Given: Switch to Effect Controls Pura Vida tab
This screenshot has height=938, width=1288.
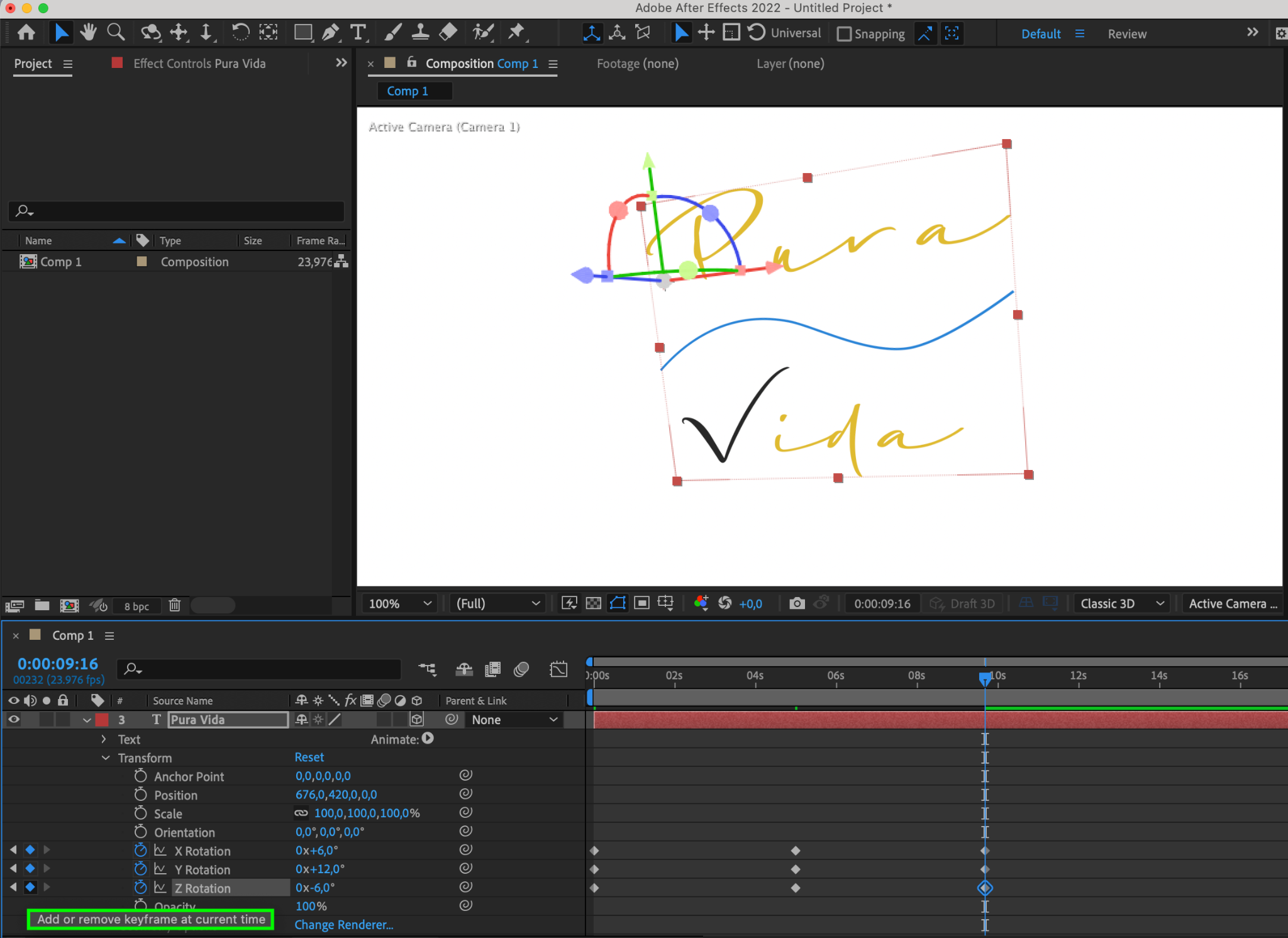Looking at the screenshot, I should pos(199,64).
